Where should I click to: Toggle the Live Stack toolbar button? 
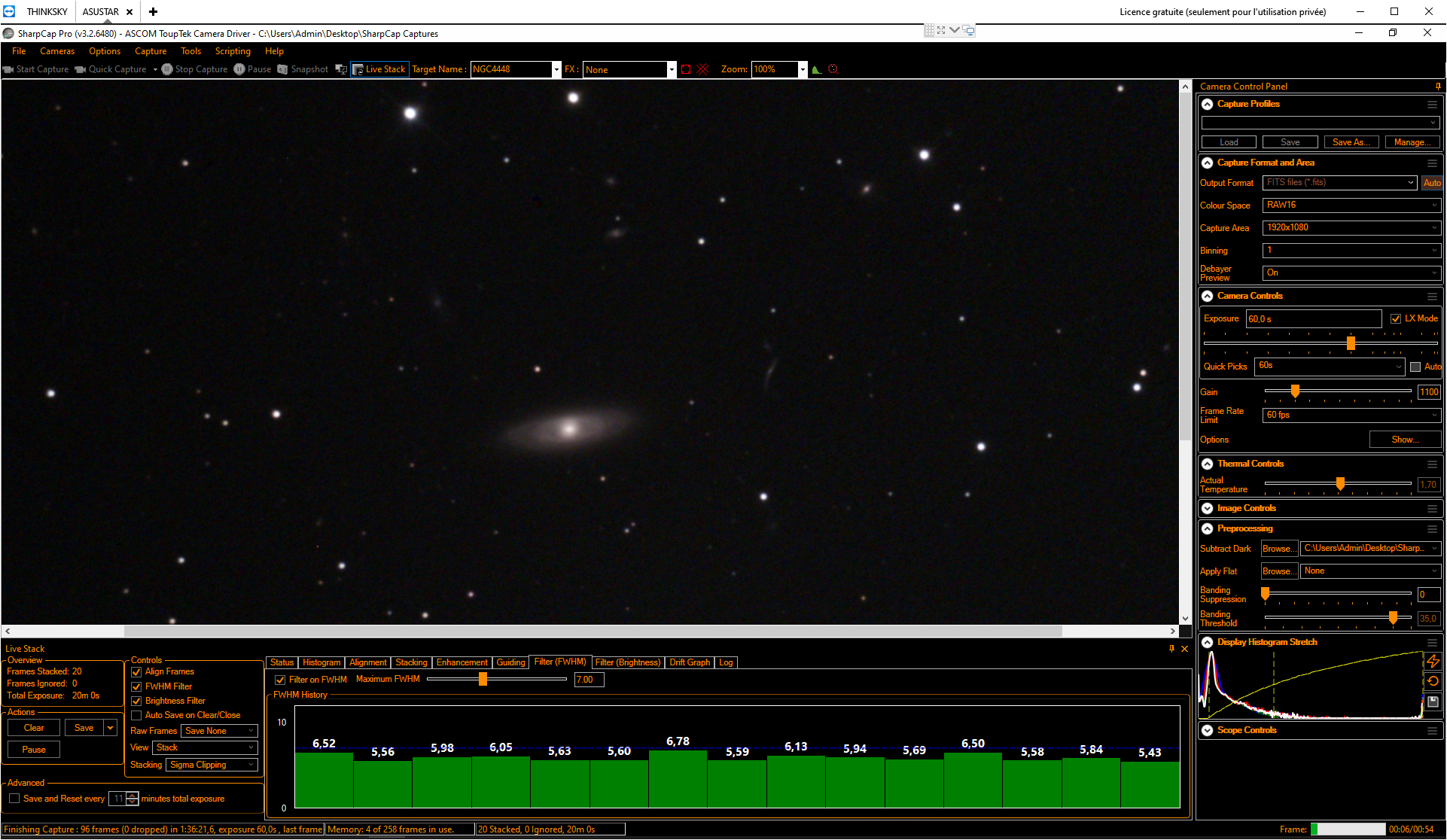(x=379, y=69)
